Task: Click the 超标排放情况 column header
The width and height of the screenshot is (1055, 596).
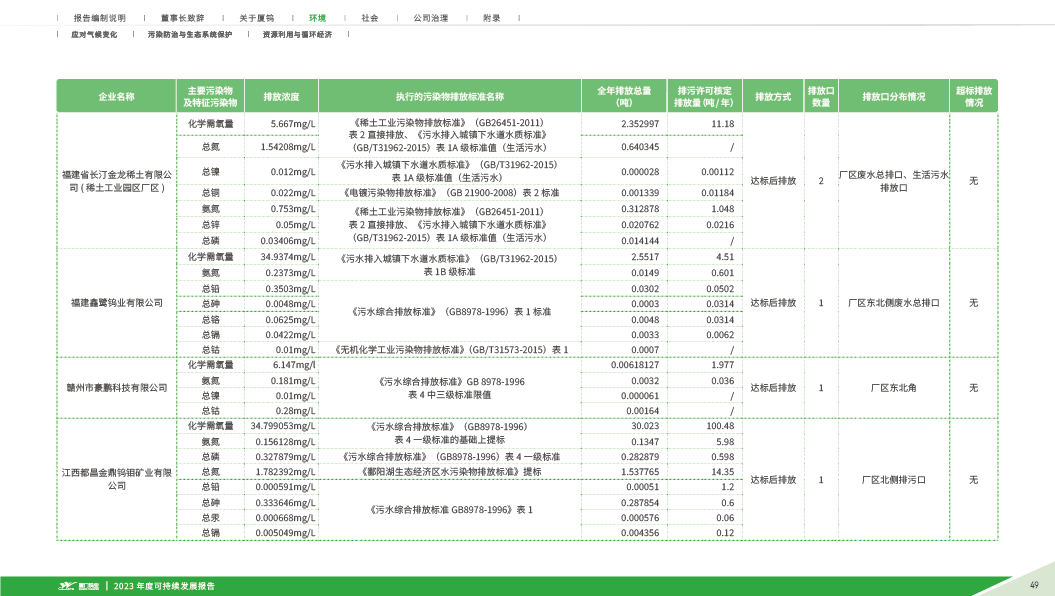Action: pyautogui.click(x=974, y=97)
